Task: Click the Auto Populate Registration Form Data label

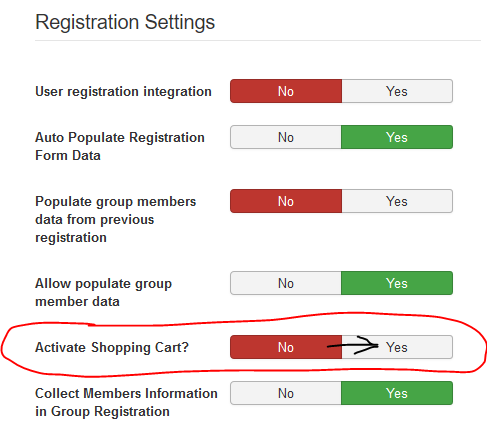Action: [120, 146]
